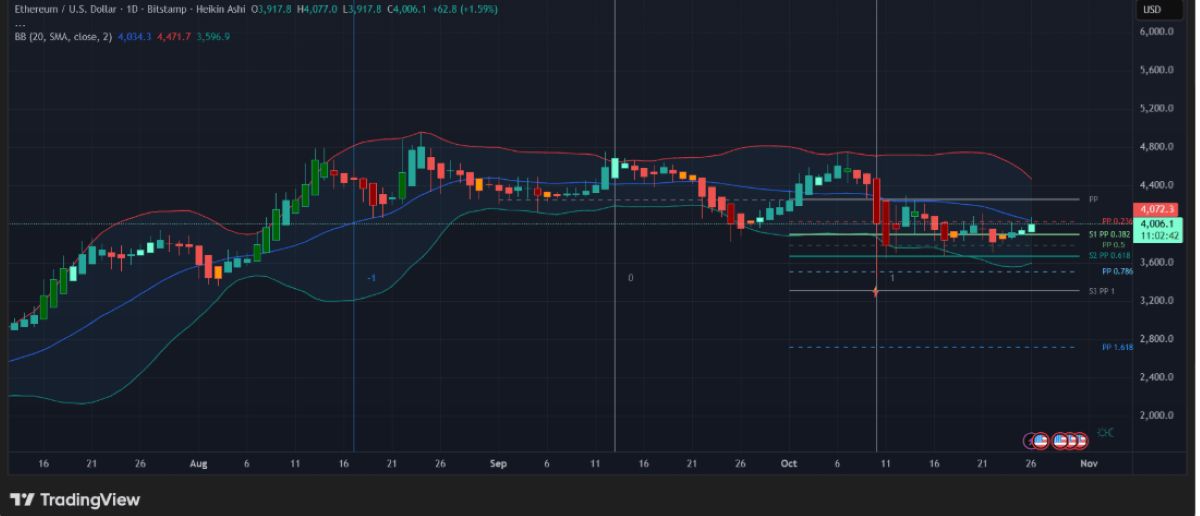
Task: Click the BB lower value 3,596.9
Action: 213,37
